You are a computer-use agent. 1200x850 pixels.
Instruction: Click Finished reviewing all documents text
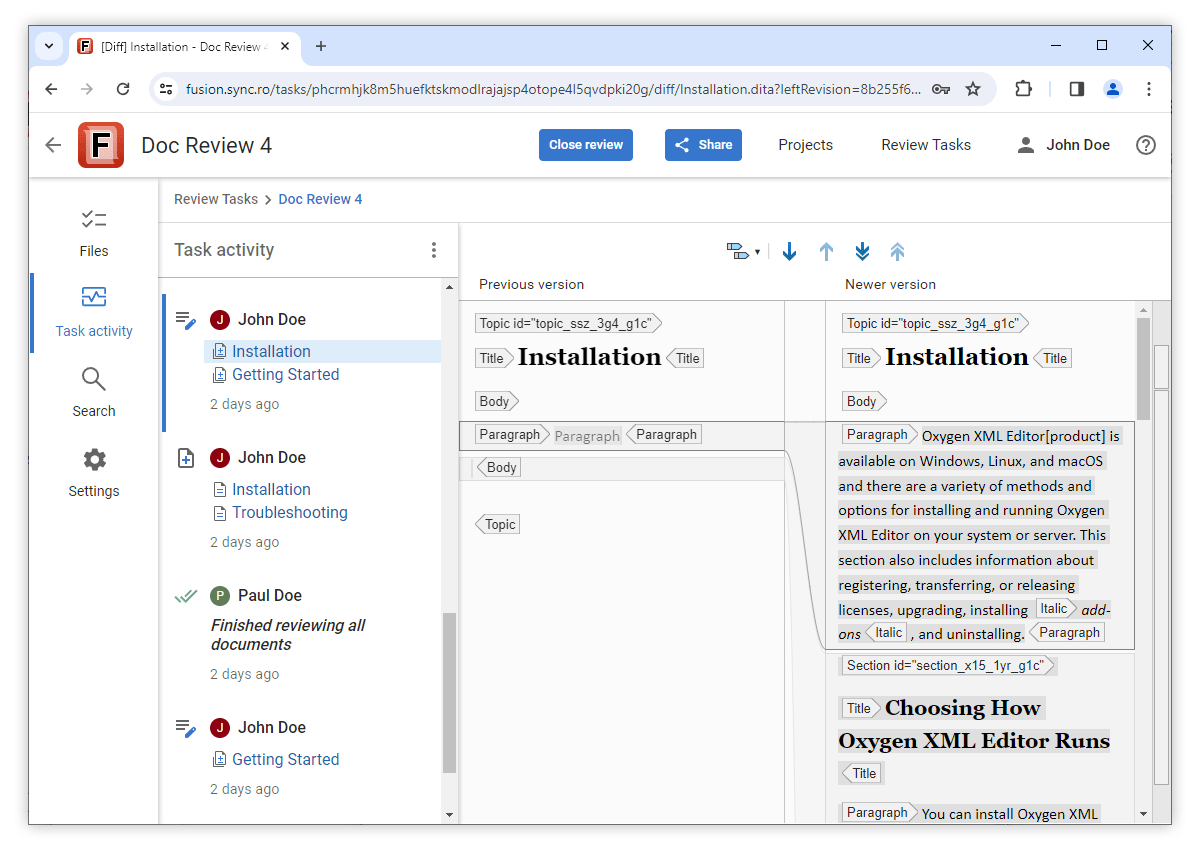pos(288,635)
